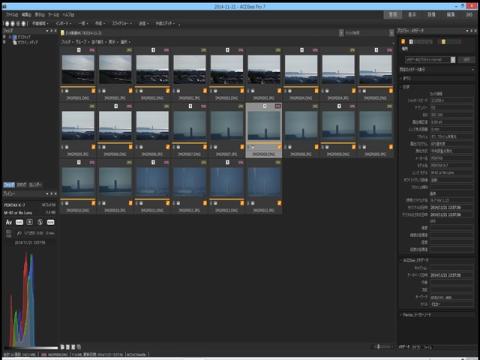Open the folder panel header dropdown arrow
This screenshot has height=360, width=480.
(x=47, y=31)
